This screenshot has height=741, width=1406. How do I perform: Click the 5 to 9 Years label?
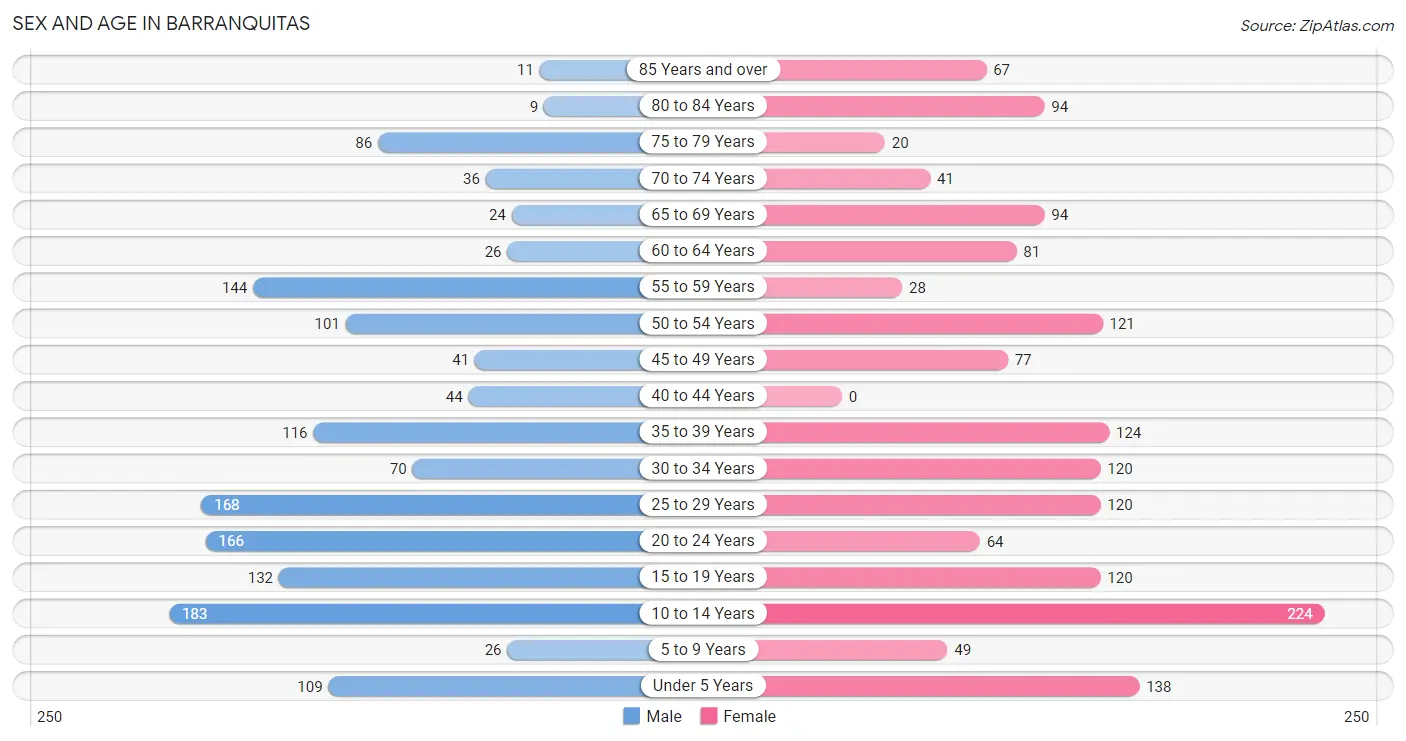point(703,649)
